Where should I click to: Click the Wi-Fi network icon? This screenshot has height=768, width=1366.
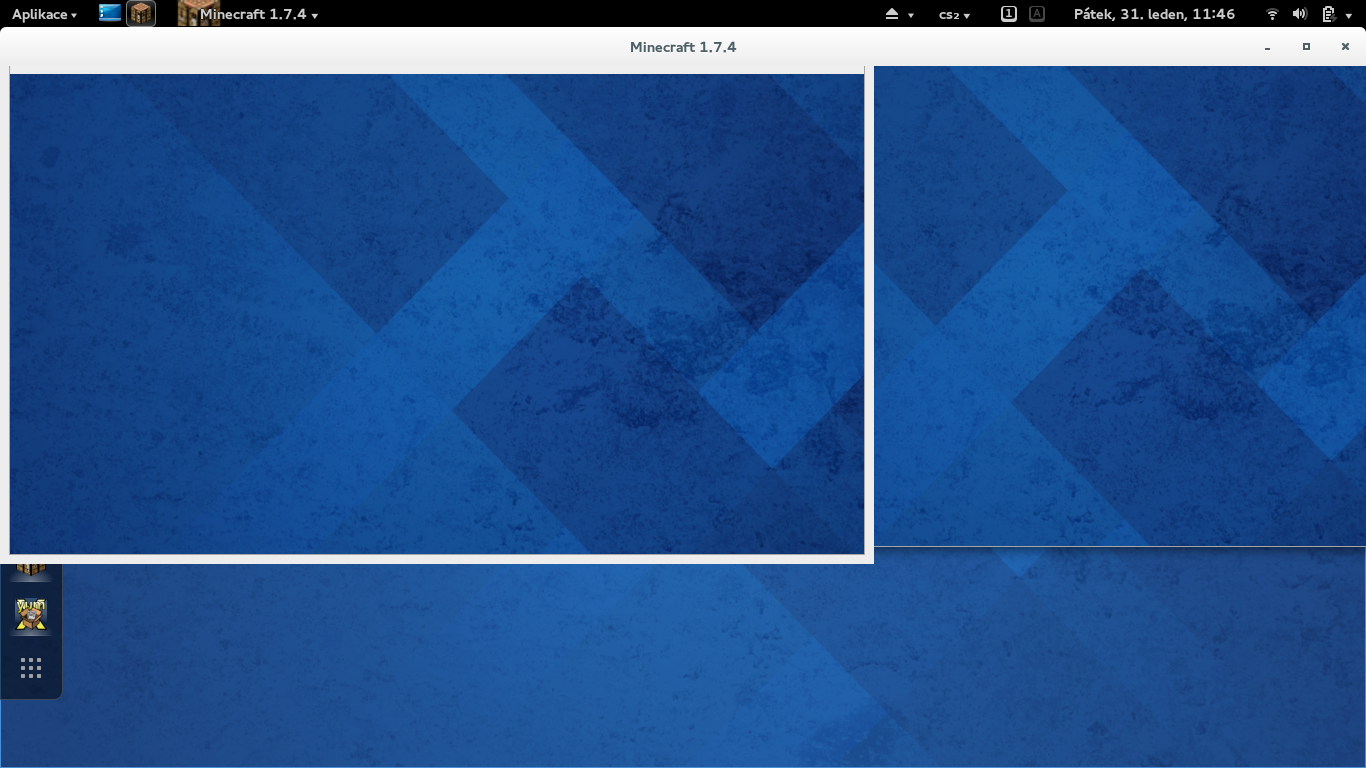(1272, 14)
